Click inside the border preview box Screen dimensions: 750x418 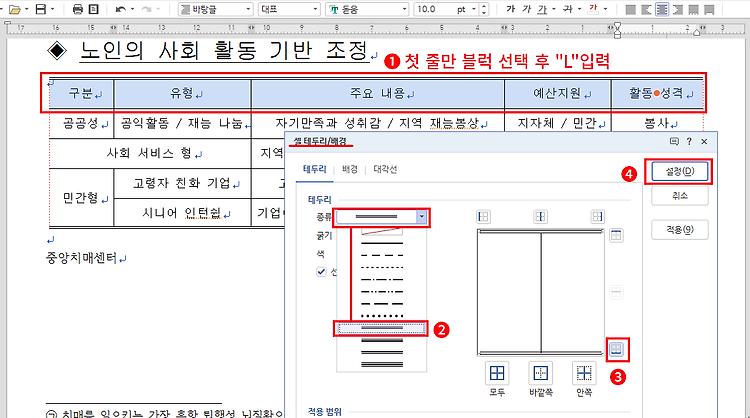(540, 293)
